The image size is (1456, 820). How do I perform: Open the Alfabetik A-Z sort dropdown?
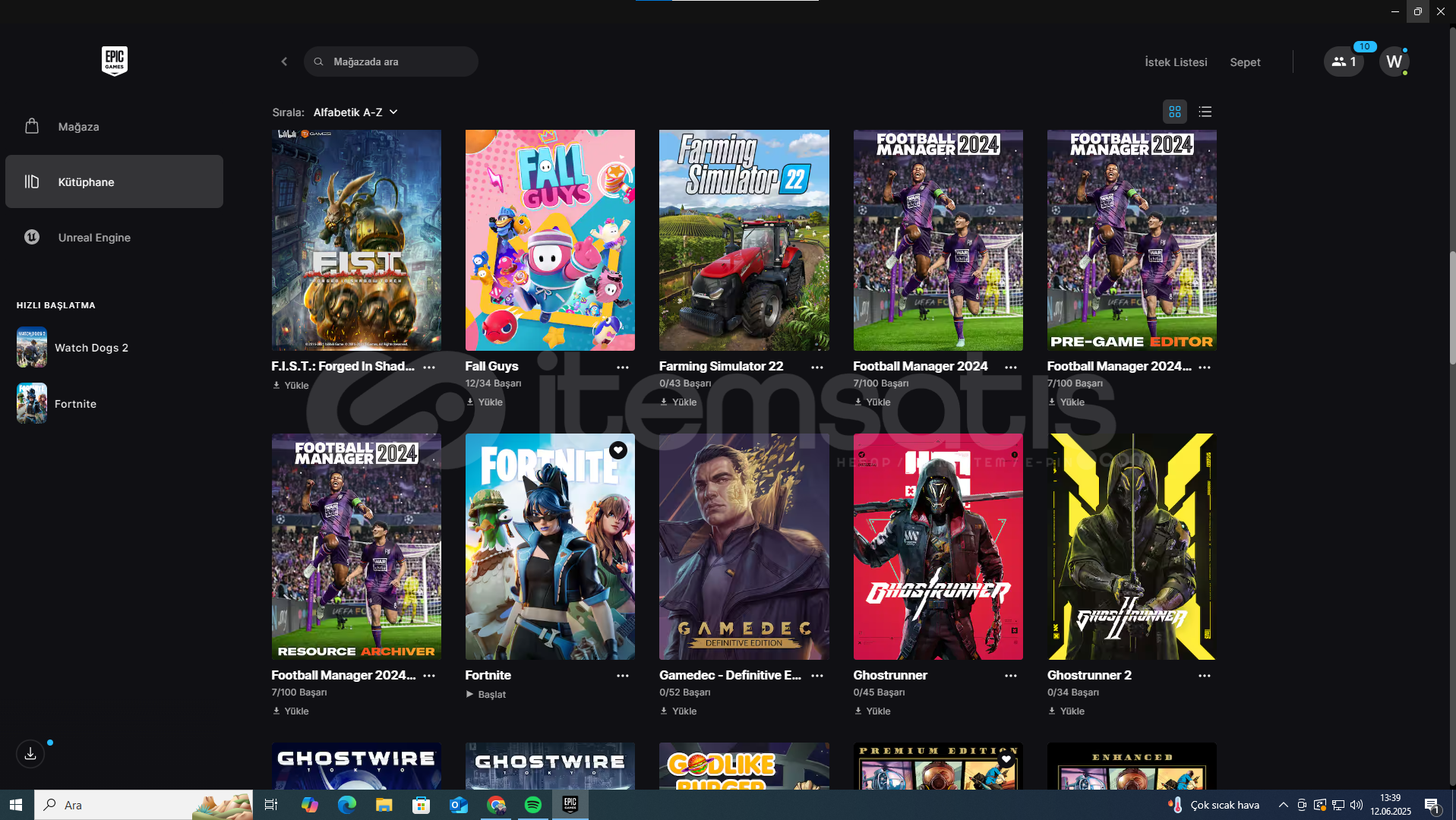coord(355,112)
